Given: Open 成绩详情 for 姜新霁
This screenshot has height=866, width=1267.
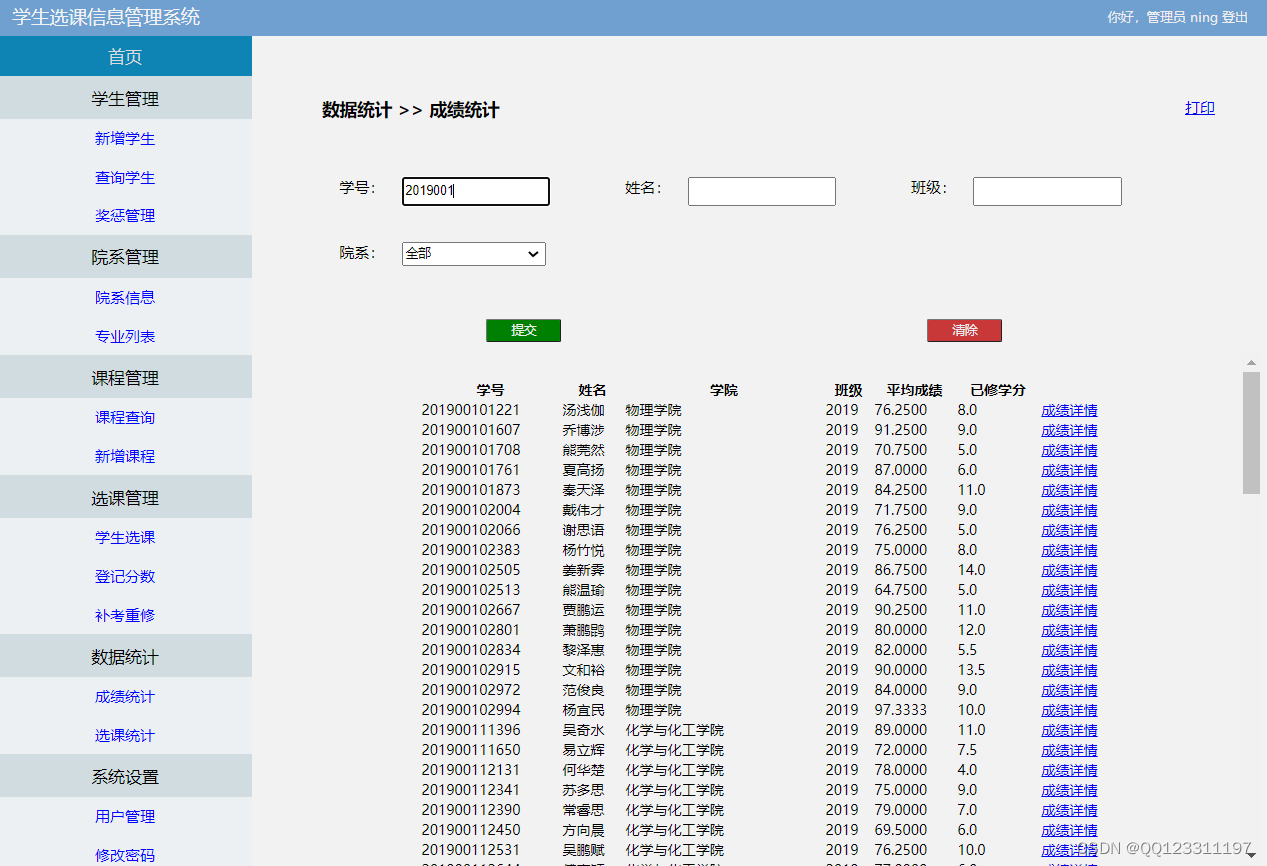Looking at the screenshot, I should tap(1069, 570).
